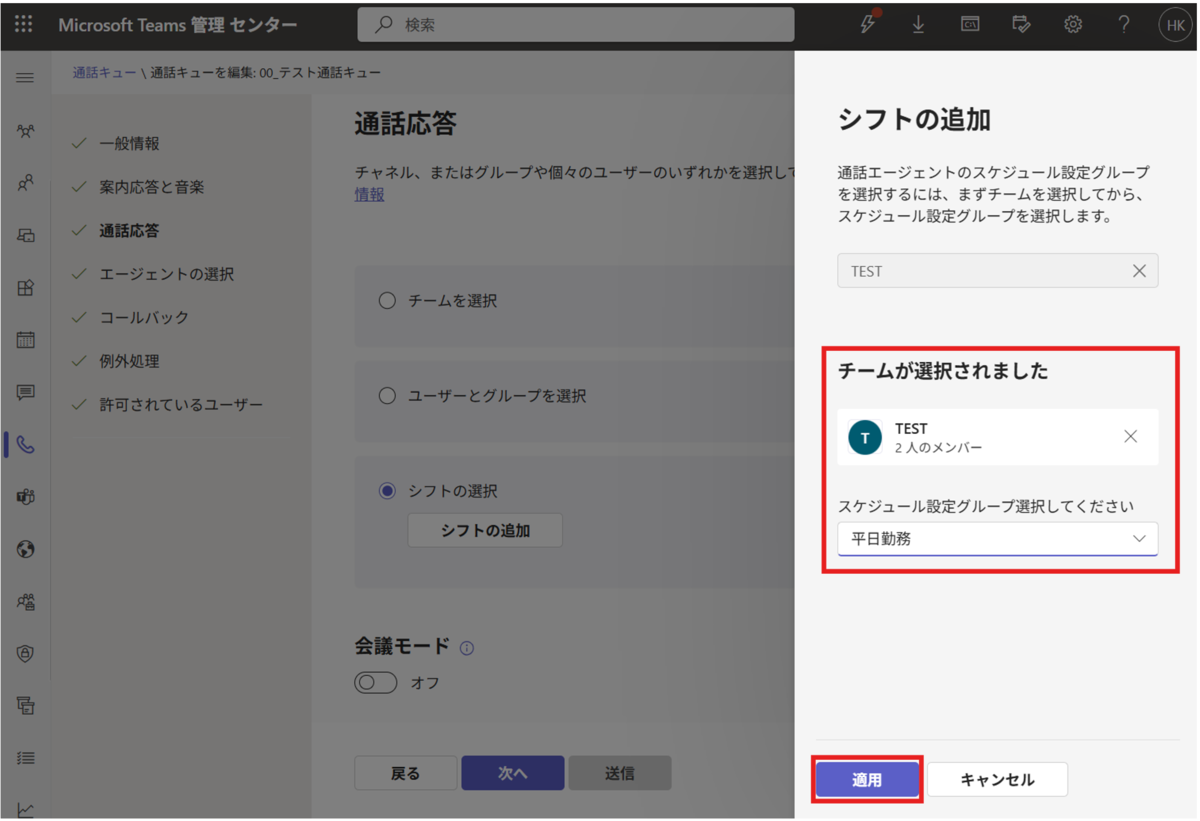This screenshot has height=821, width=1200.
Task: Open the Analytics chart sidebar icon
Action: [26, 810]
